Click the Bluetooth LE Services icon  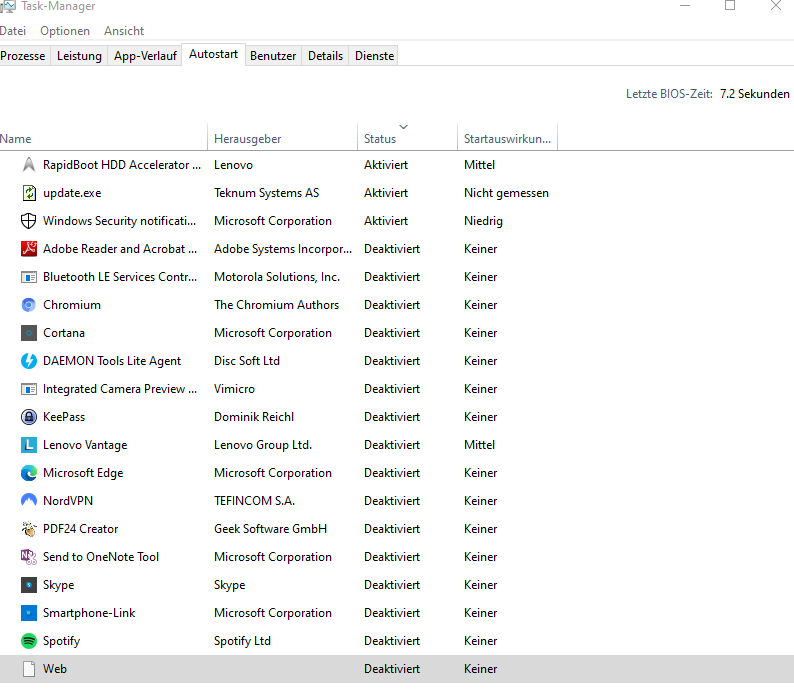(x=29, y=277)
